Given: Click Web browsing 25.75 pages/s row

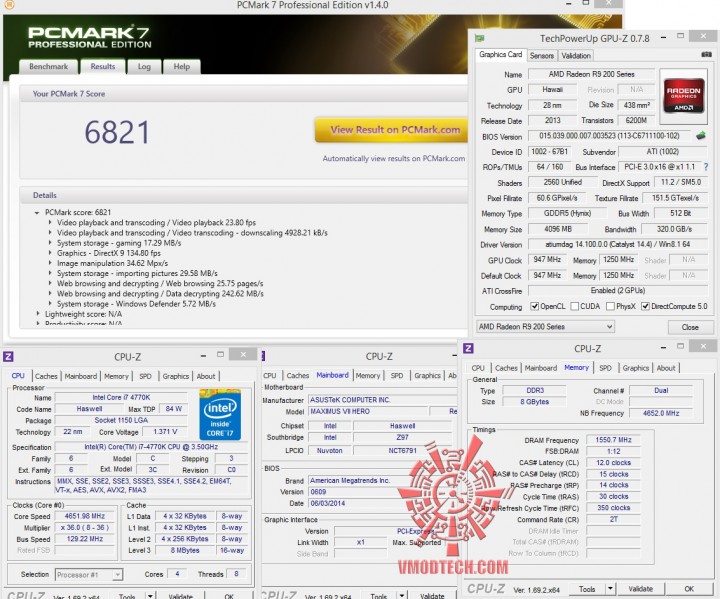Looking at the screenshot, I should [160, 283].
